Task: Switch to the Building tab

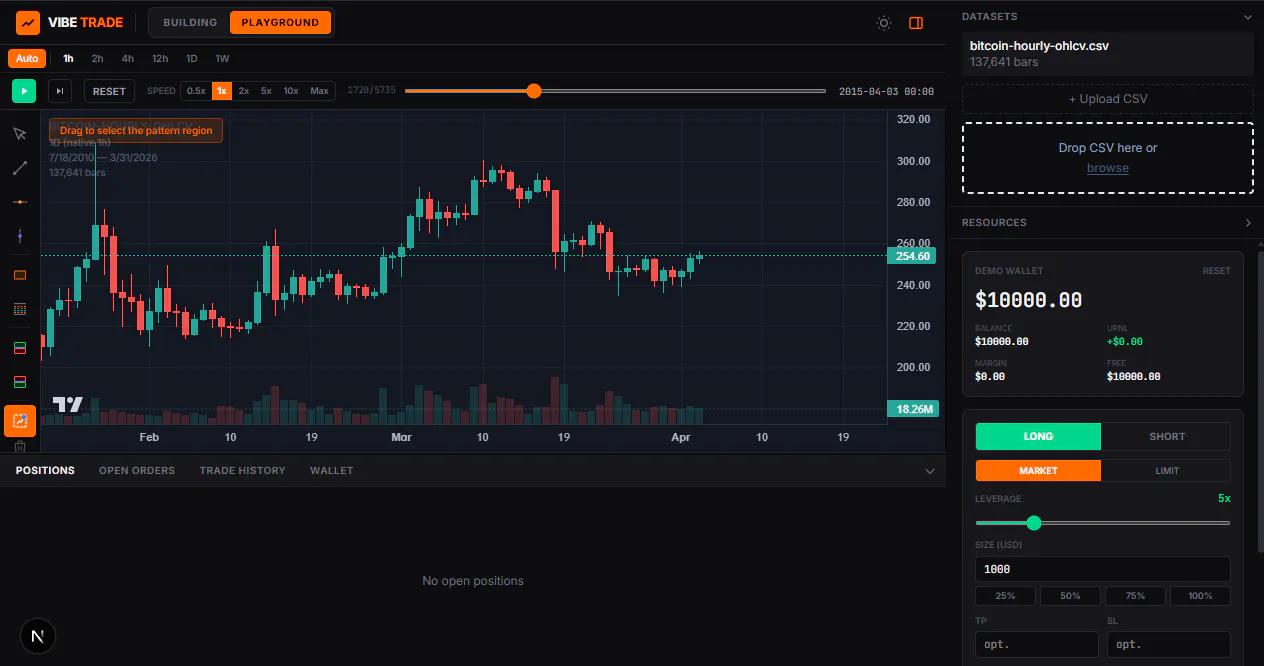Action: [190, 22]
